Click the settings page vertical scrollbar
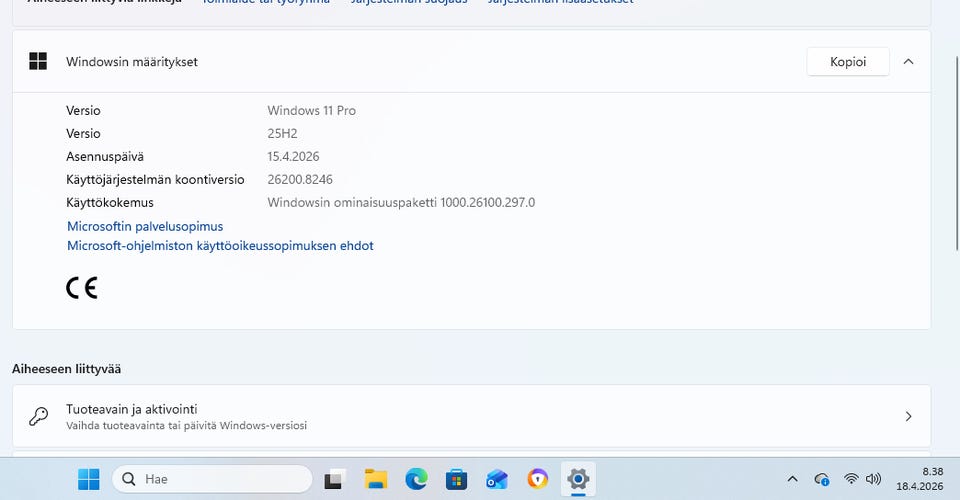 (957, 153)
